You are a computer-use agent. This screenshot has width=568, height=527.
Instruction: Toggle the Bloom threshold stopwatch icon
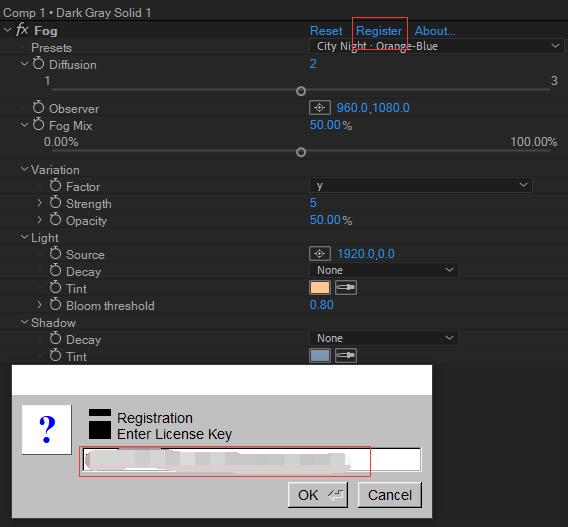[55, 304]
